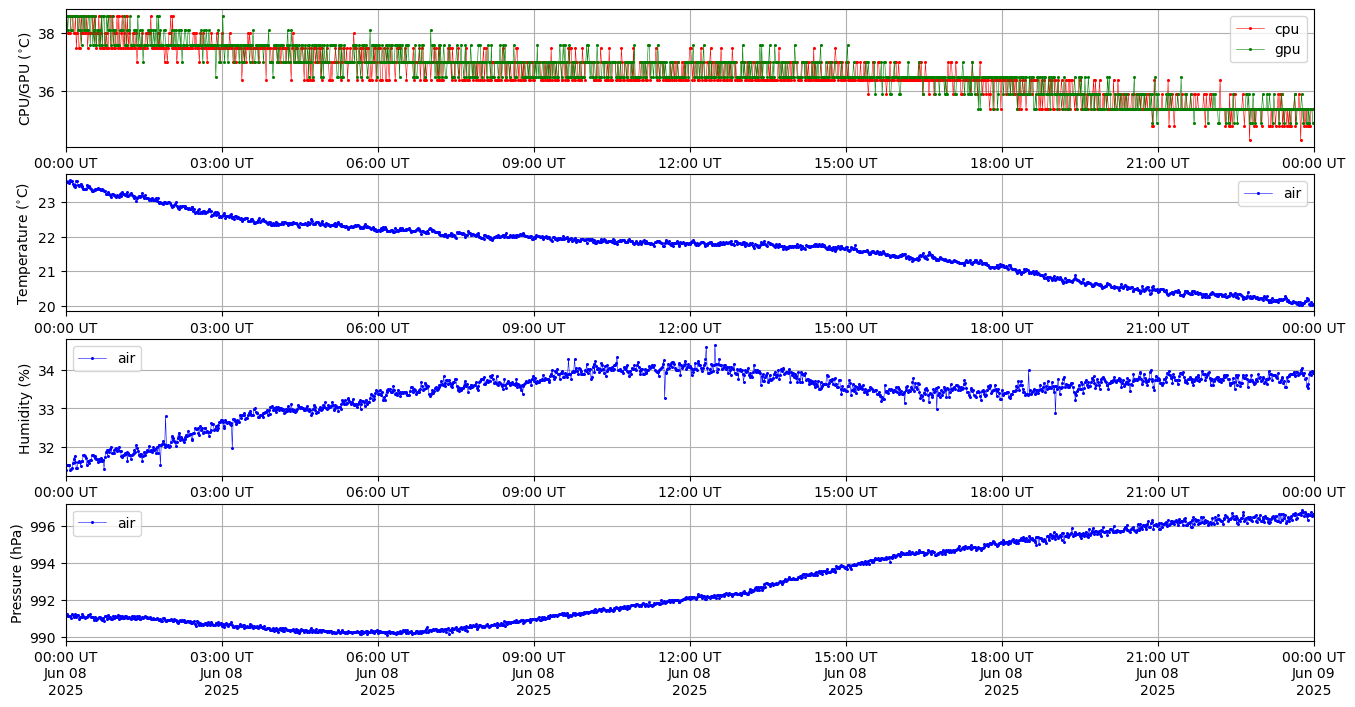The width and height of the screenshot is (1355, 707).
Task: Click 06:00 UT tick under CPU/GPU plot
Action: point(377,163)
